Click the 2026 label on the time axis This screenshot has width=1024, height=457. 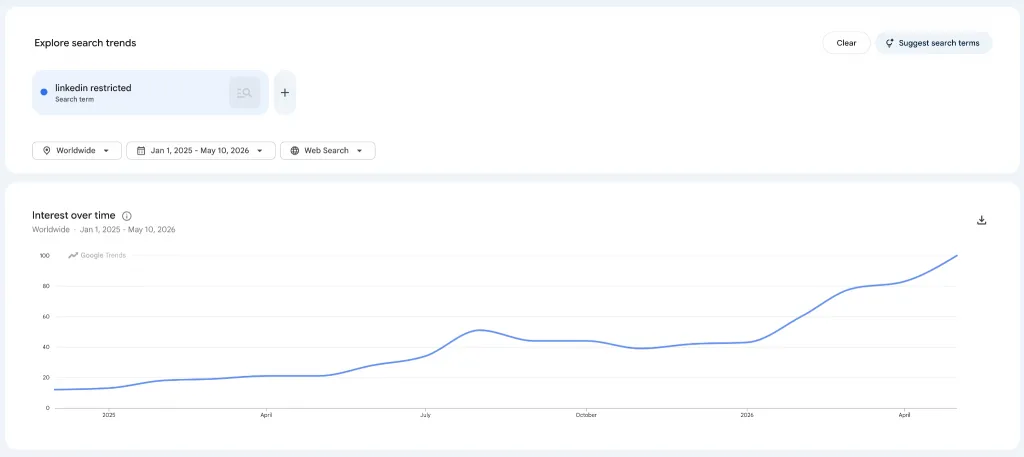(x=746, y=415)
